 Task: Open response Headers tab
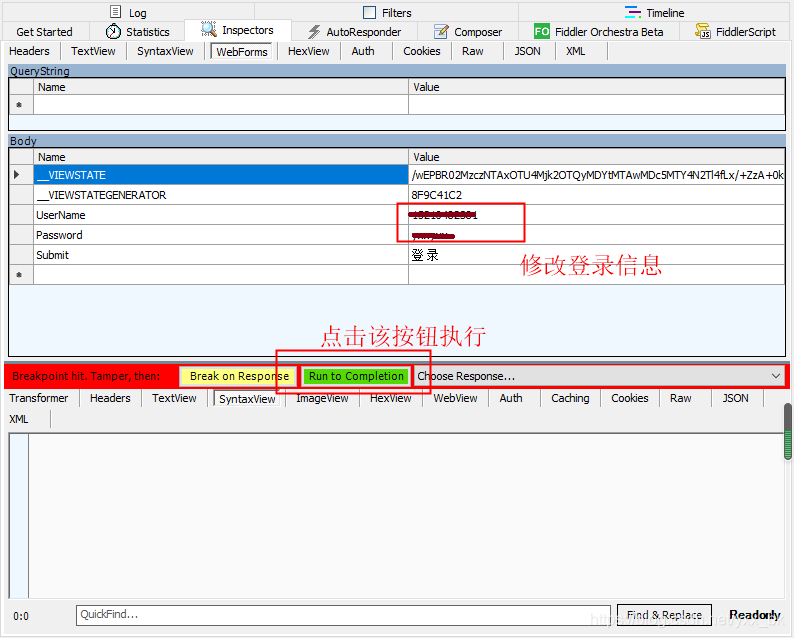110,398
